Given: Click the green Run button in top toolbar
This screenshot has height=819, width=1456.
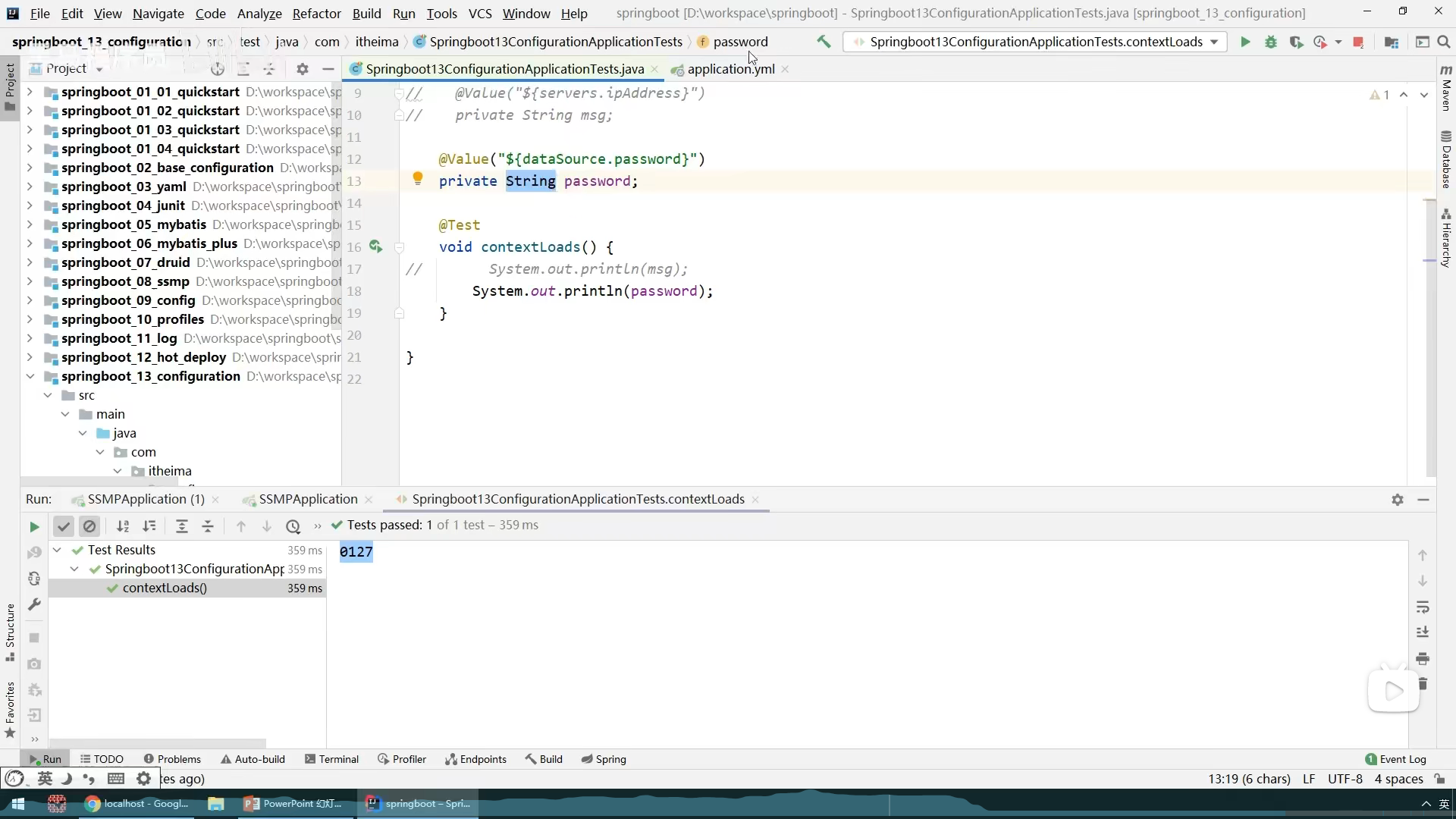Looking at the screenshot, I should point(1245,42).
